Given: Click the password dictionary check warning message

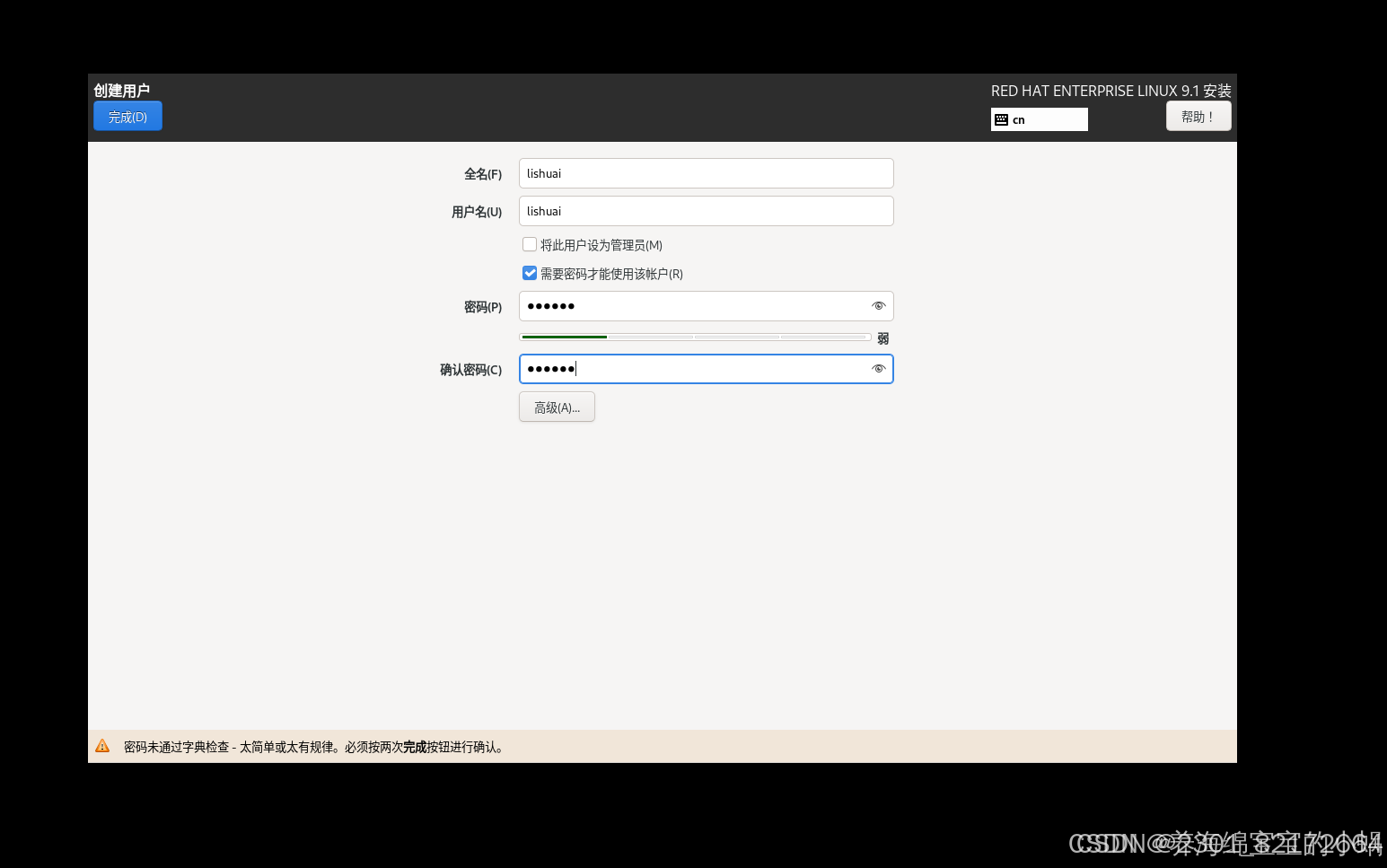Looking at the screenshot, I should 316,747.
